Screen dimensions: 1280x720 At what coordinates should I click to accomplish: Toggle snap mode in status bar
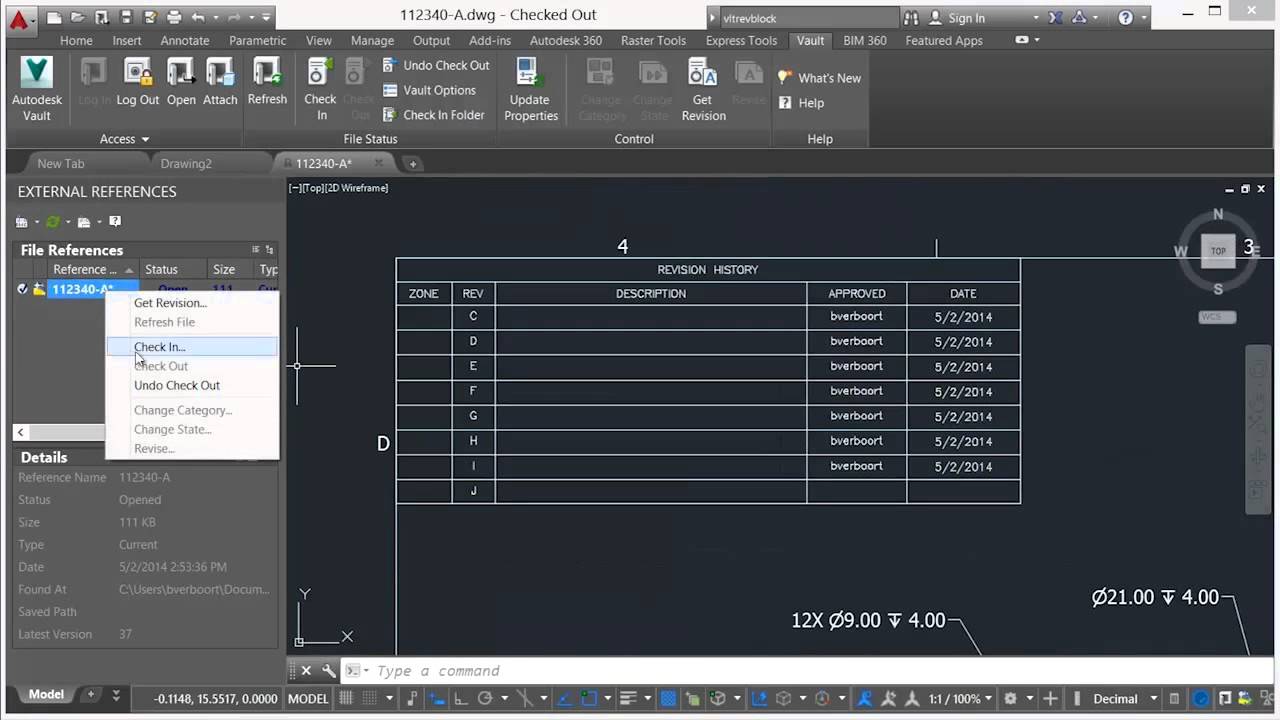click(369, 698)
